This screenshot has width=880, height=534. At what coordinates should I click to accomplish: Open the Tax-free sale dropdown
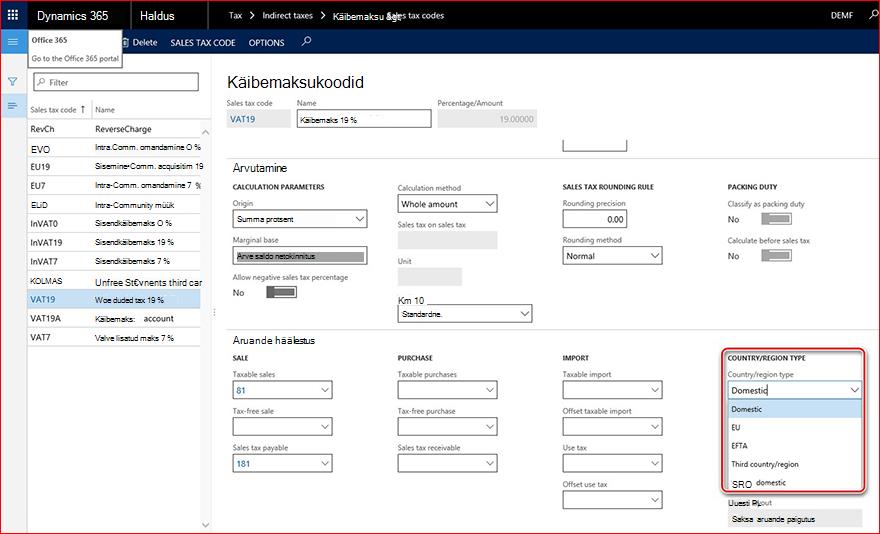pyautogui.click(x=282, y=427)
